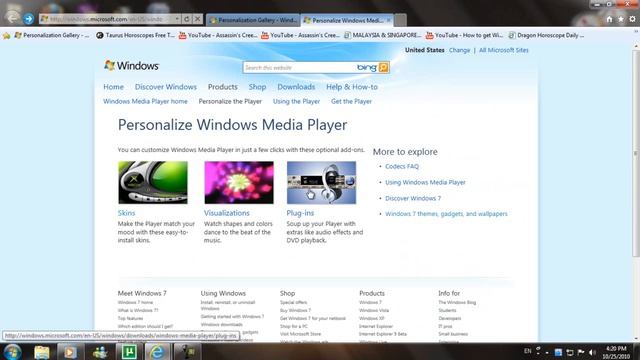640x360 pixels.
Task: Open the browser Home icon
Action: coord(609,19)
